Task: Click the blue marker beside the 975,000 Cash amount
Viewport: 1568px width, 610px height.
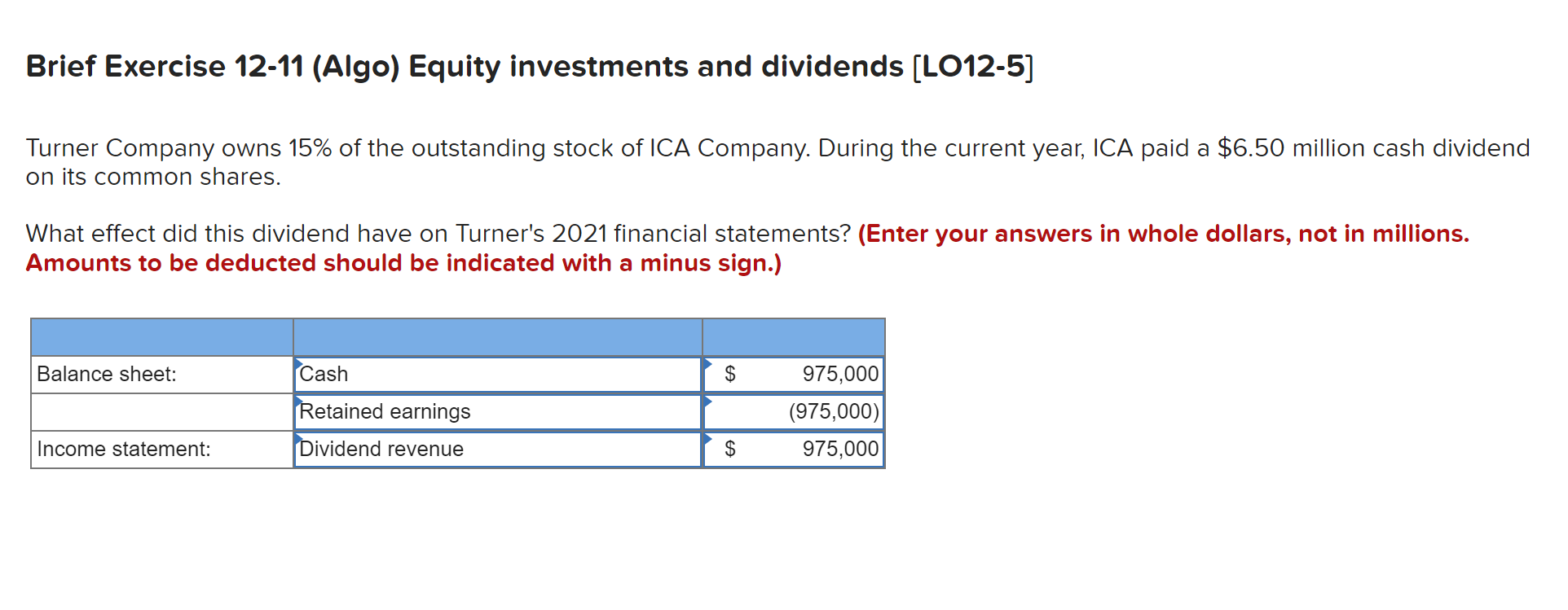Action: tap(708, 365)
